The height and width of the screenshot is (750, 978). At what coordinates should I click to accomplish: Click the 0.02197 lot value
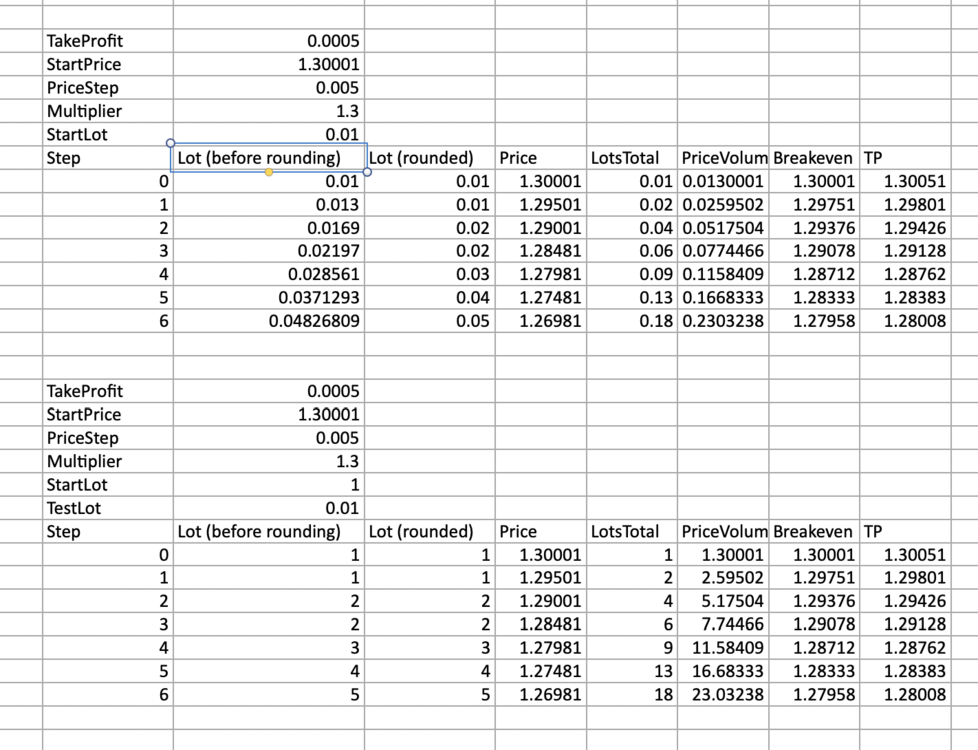pos(269,251)
